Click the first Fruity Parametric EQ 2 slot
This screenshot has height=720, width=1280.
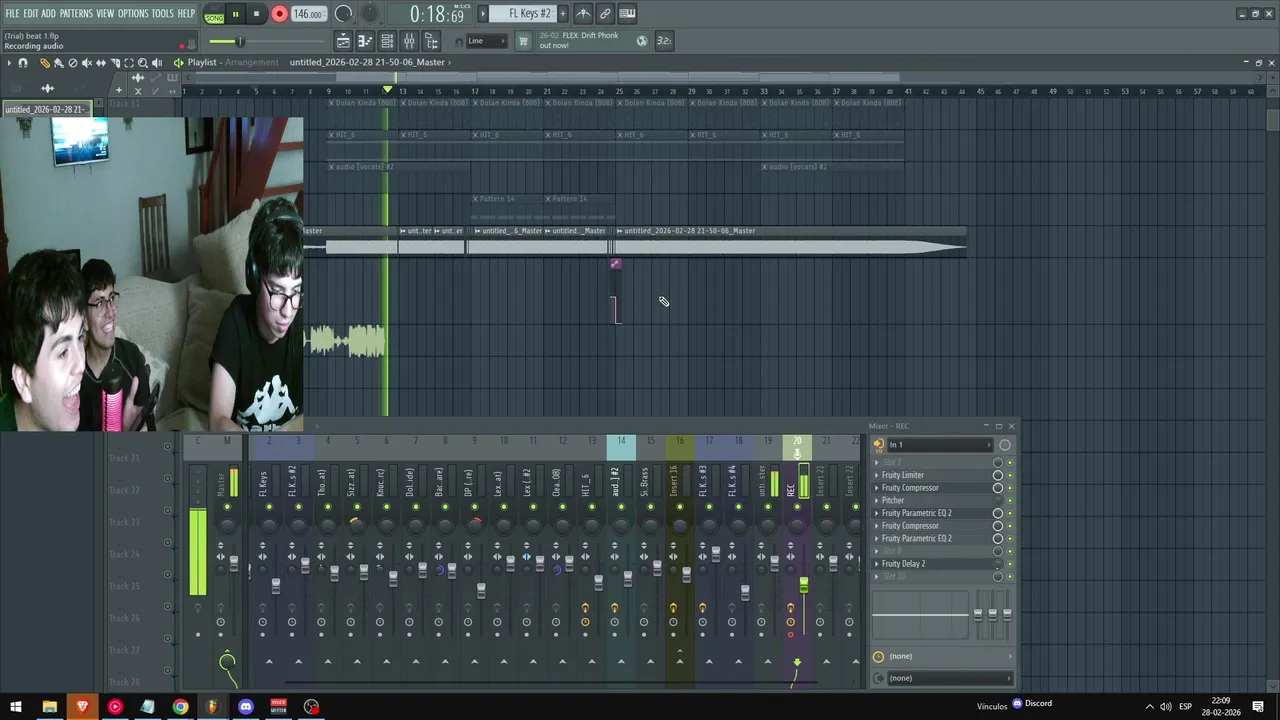[916, 513]
